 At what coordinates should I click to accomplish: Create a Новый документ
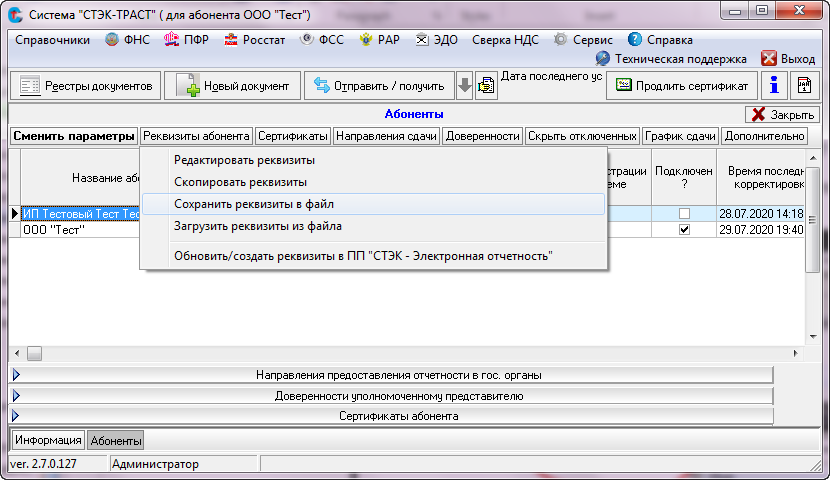[232, 86]
